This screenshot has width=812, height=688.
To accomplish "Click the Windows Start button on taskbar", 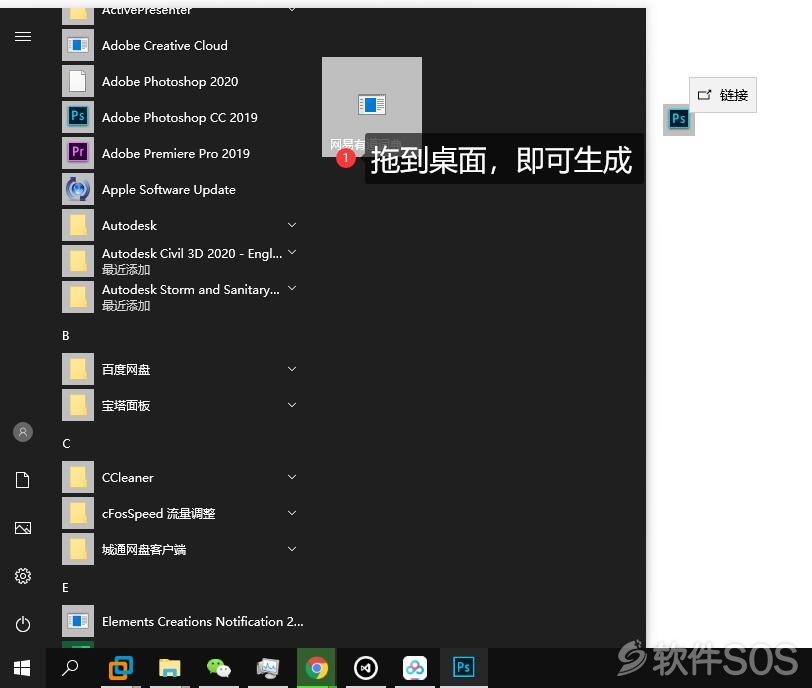I will 22,668.
